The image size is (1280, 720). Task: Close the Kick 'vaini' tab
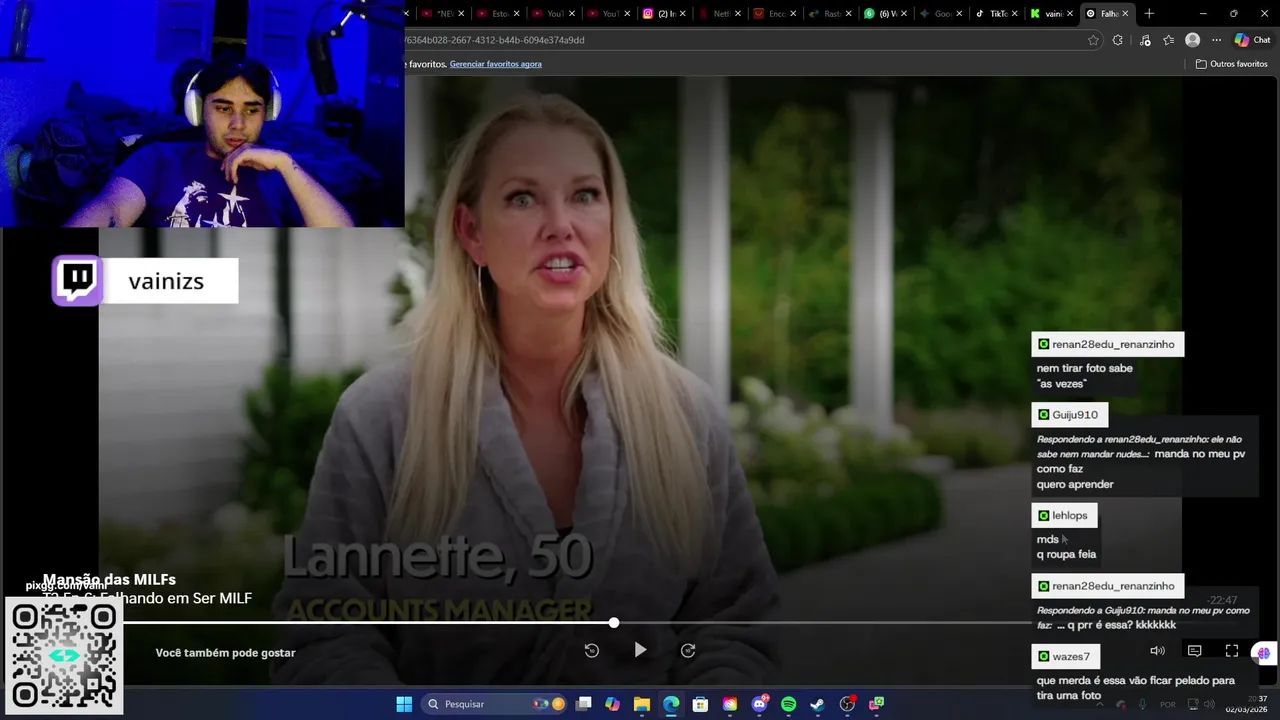pos(1070,14)
